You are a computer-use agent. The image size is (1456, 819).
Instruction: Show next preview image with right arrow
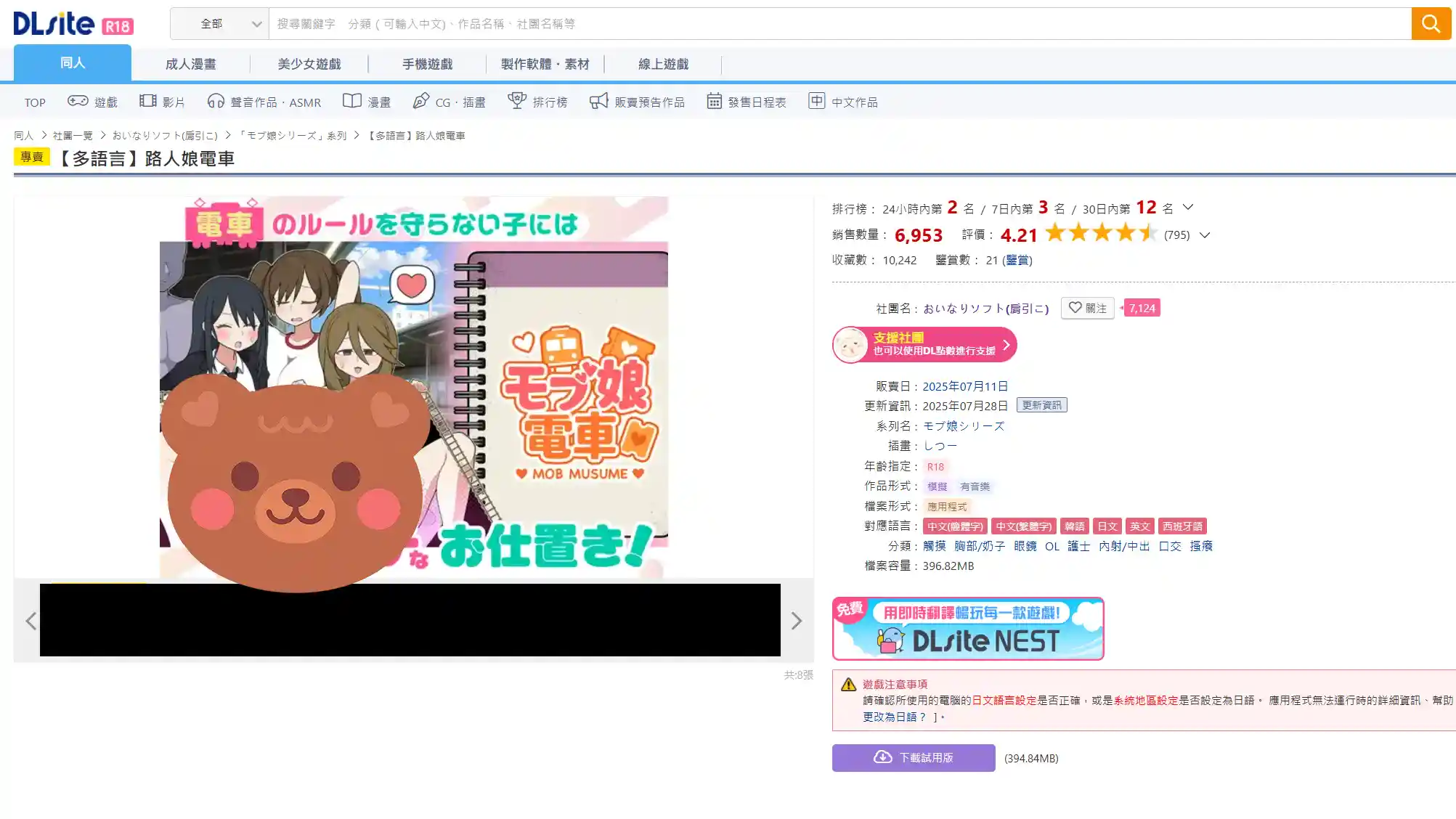coord(797,621)
